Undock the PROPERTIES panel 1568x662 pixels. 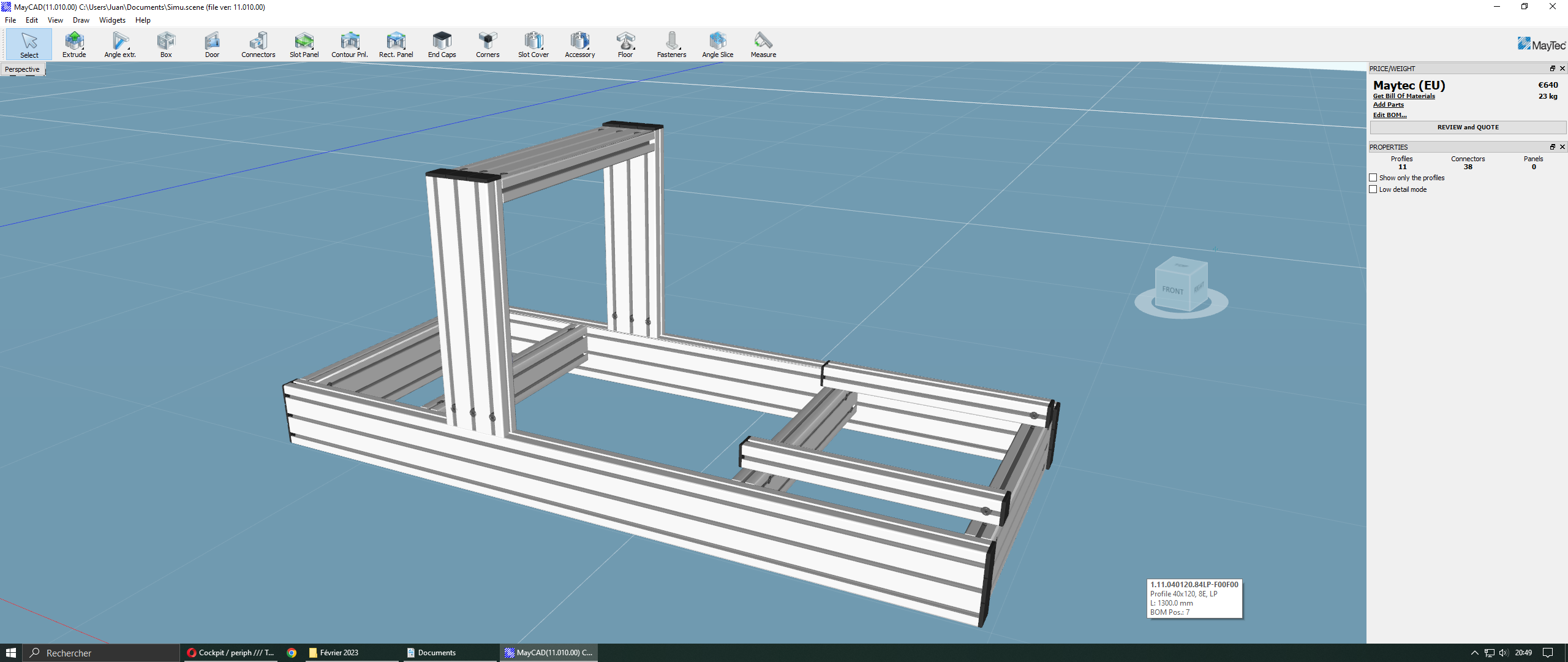[1552, 147]
